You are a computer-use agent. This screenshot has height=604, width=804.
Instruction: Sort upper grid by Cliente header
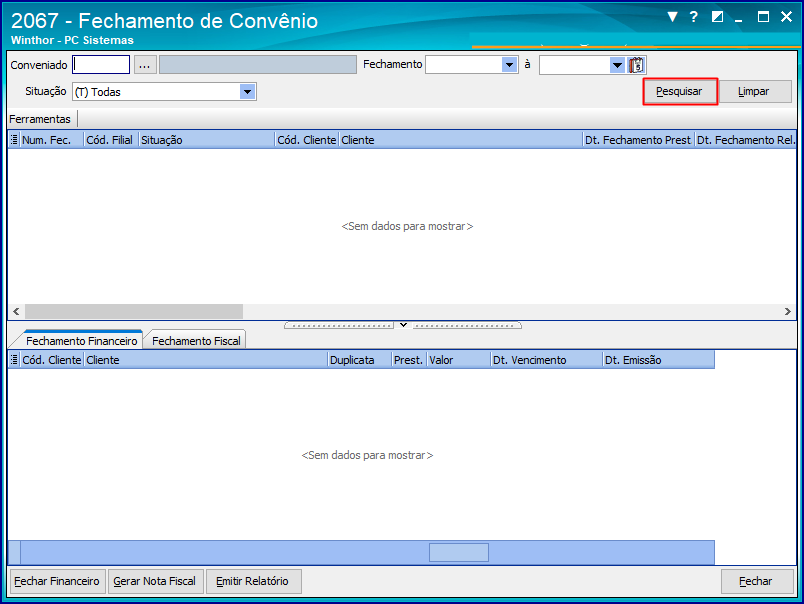(460, 139)
